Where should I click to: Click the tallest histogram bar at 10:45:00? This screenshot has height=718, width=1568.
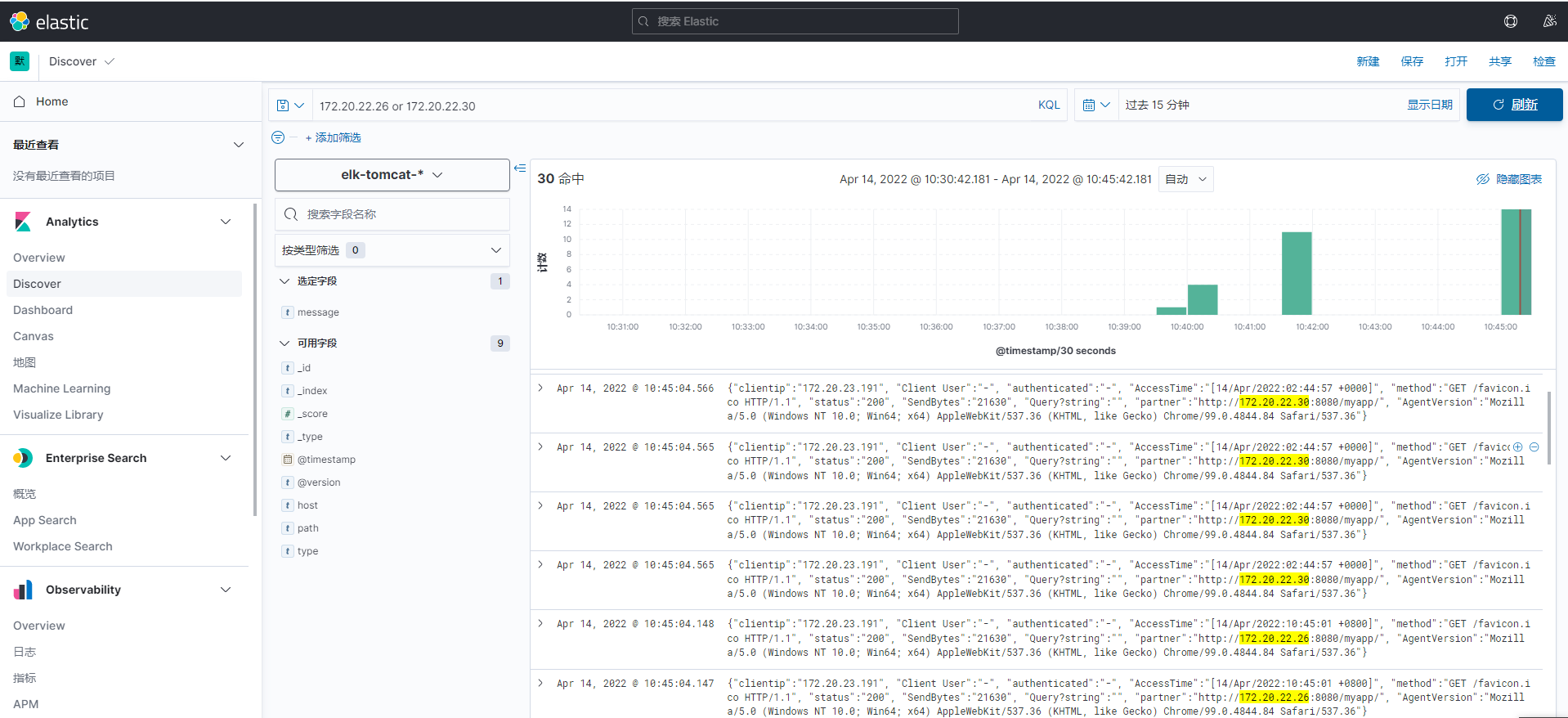[1516, 262]
